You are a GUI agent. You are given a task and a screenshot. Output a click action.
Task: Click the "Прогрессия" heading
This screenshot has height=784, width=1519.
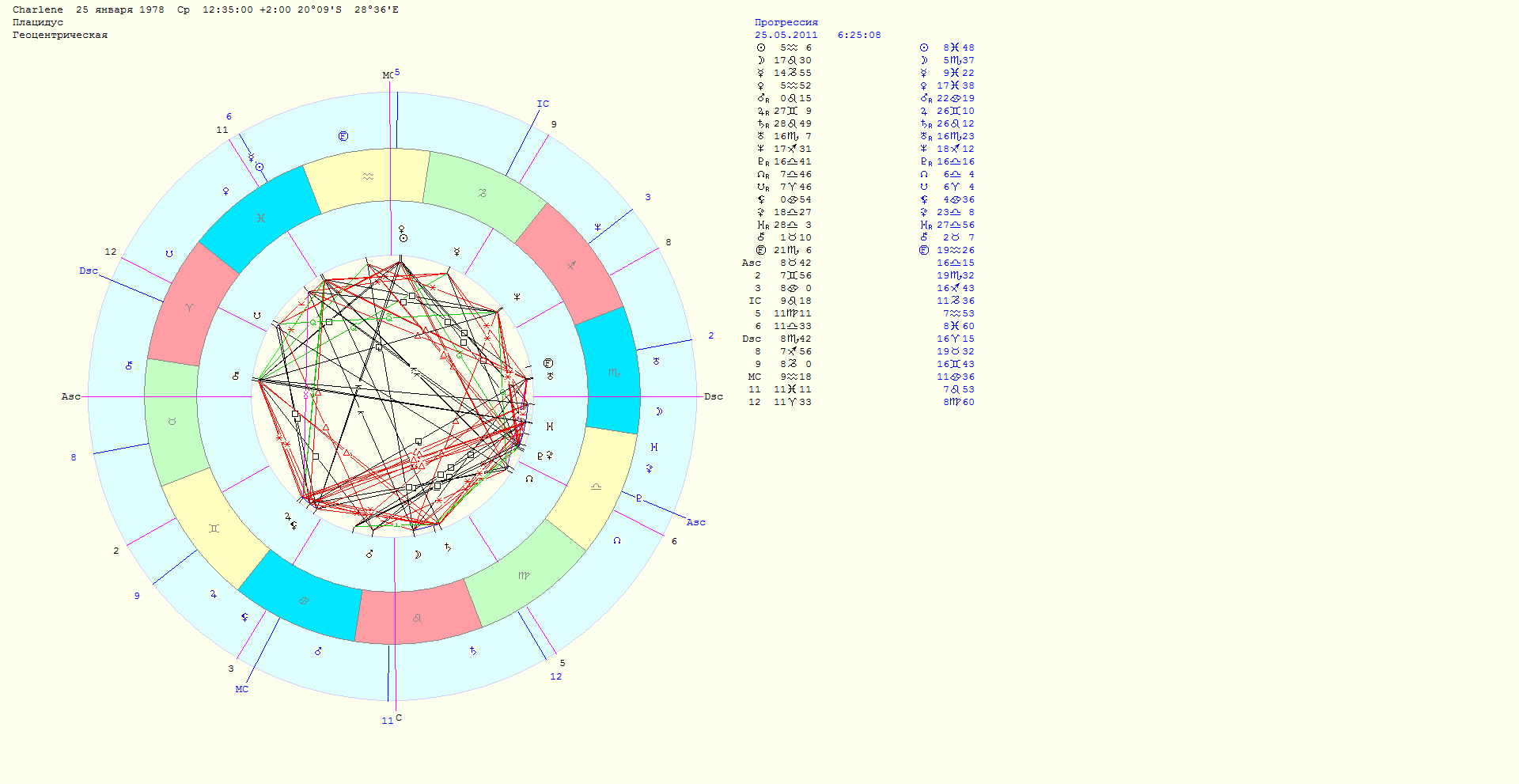[x=786, y=22]
